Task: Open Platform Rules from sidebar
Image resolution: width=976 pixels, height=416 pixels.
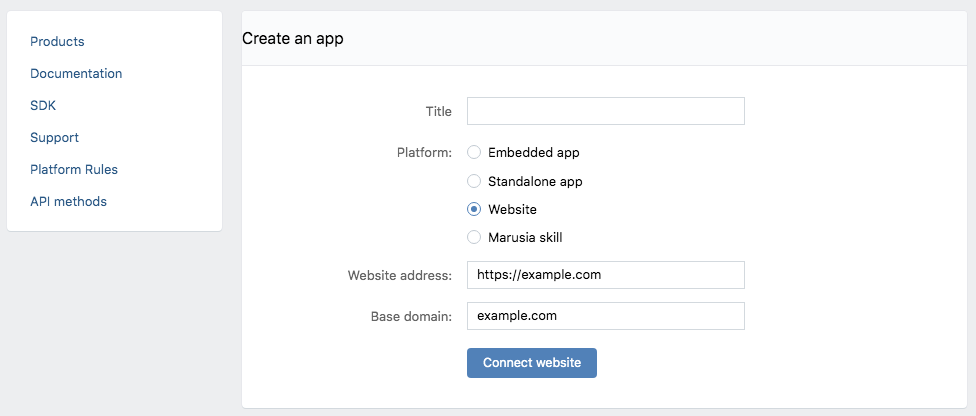Action: tap(74, 169)
